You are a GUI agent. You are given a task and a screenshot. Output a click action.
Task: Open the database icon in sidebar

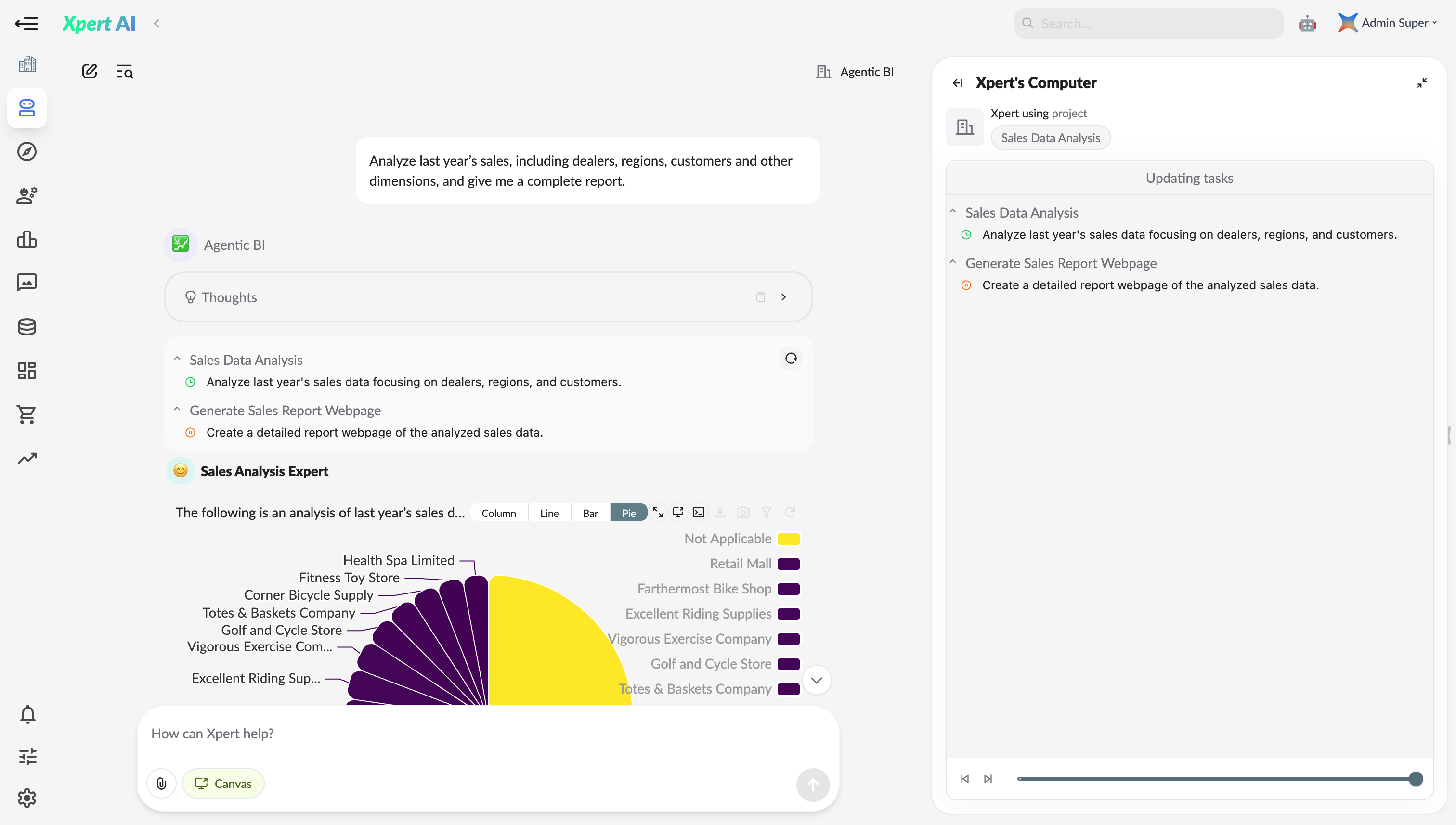coord(26,326)
